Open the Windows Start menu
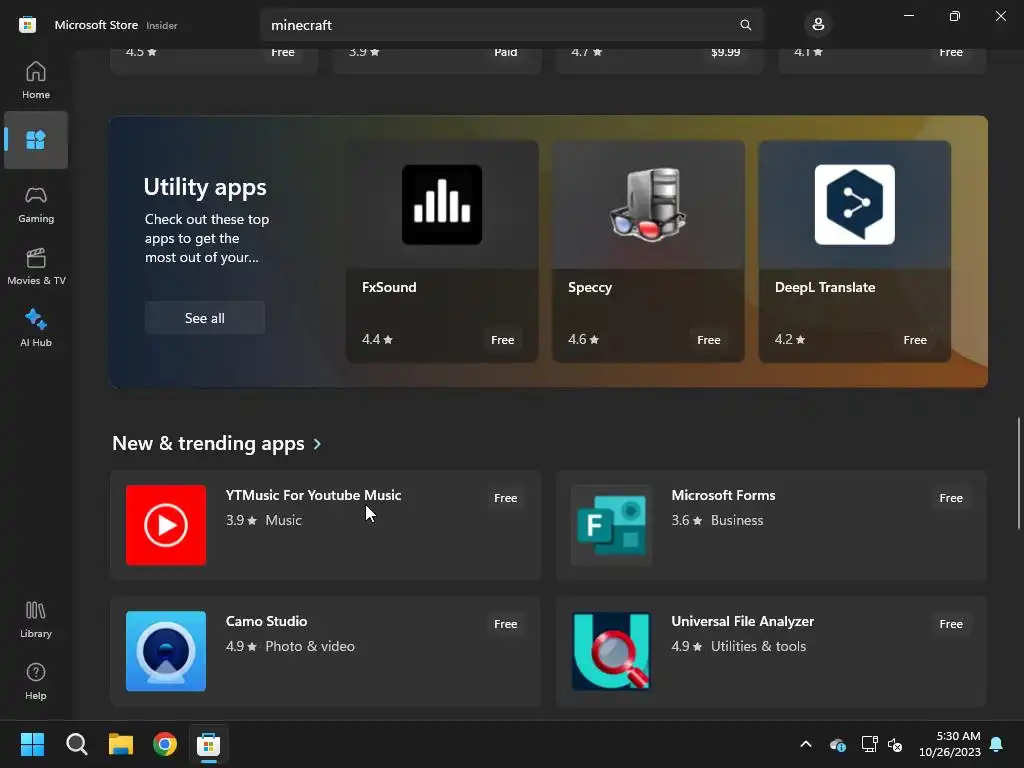 tap(32, 744)
